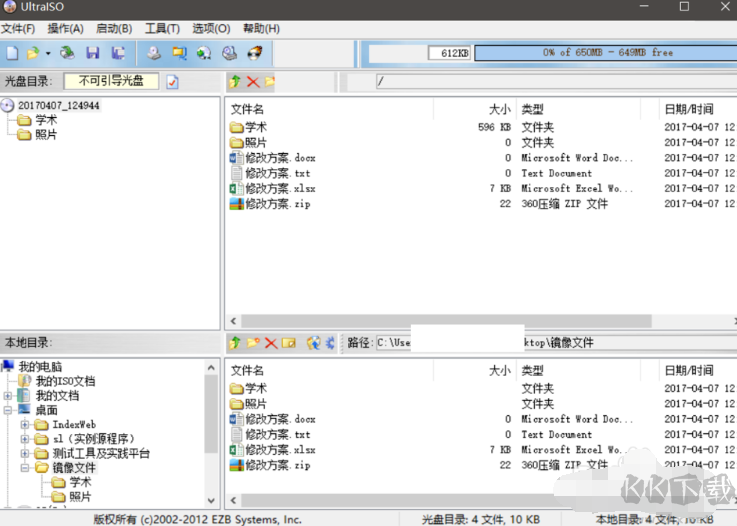The width and height of the screenshot is (737, 526).
Task: Click the local pane Up folder icon
Action: tap(235, 343)
